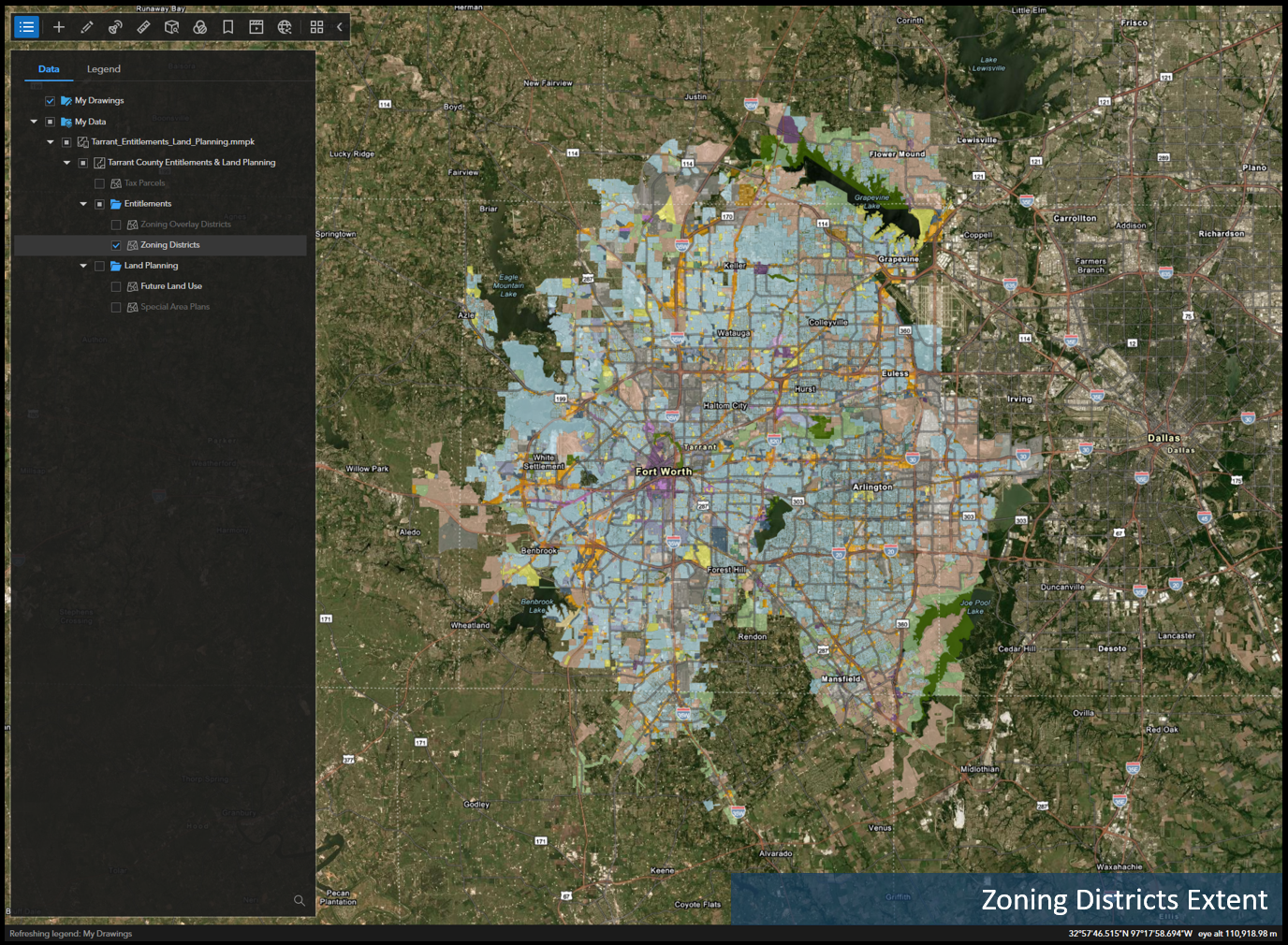Image resolution: width=1288 pixels, height=945 pixels.
Task: Click the share globe icon
Action: click(x=284, y=27)
